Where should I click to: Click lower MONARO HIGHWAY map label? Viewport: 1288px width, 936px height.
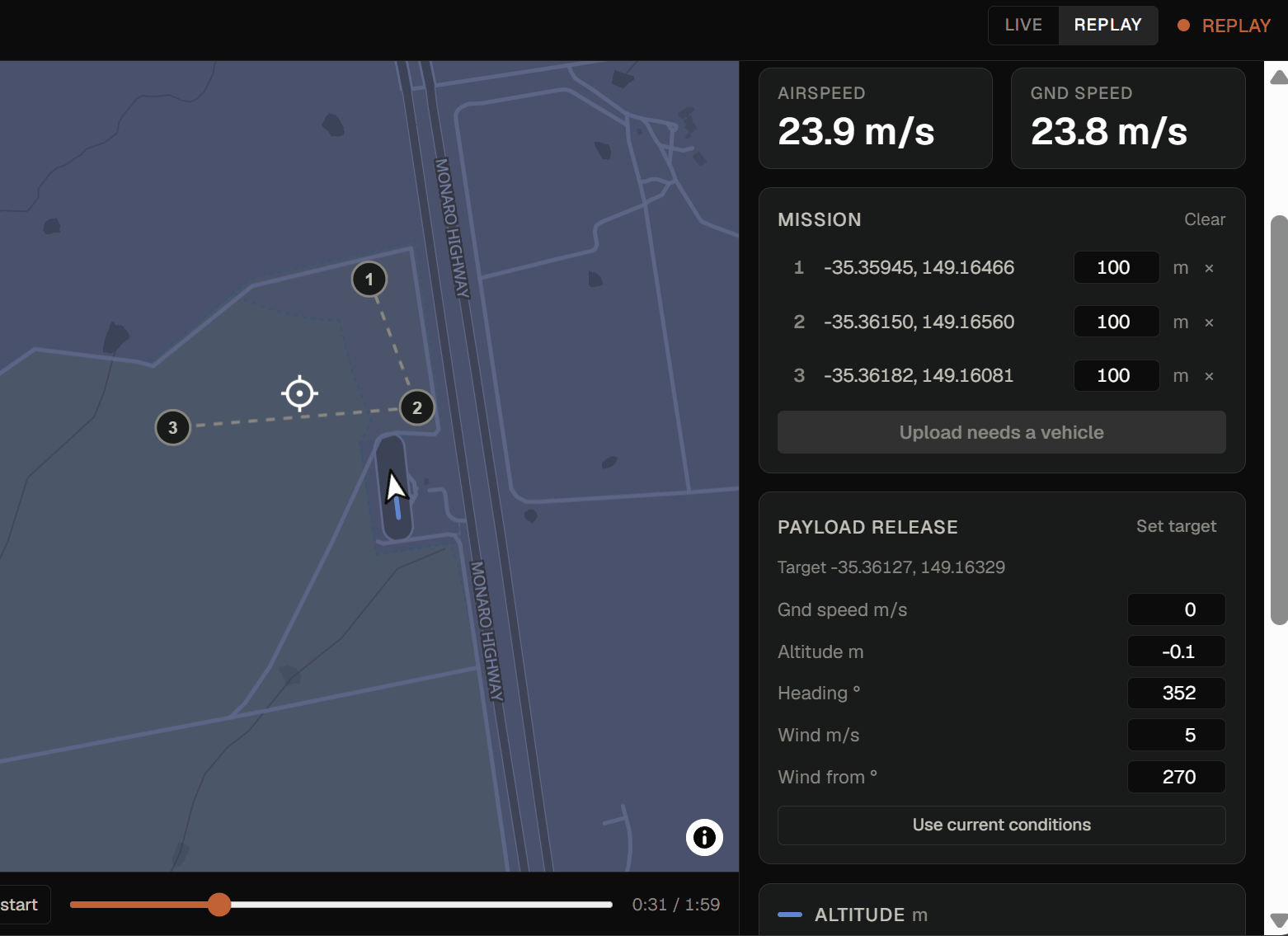(x=487, y=631)
